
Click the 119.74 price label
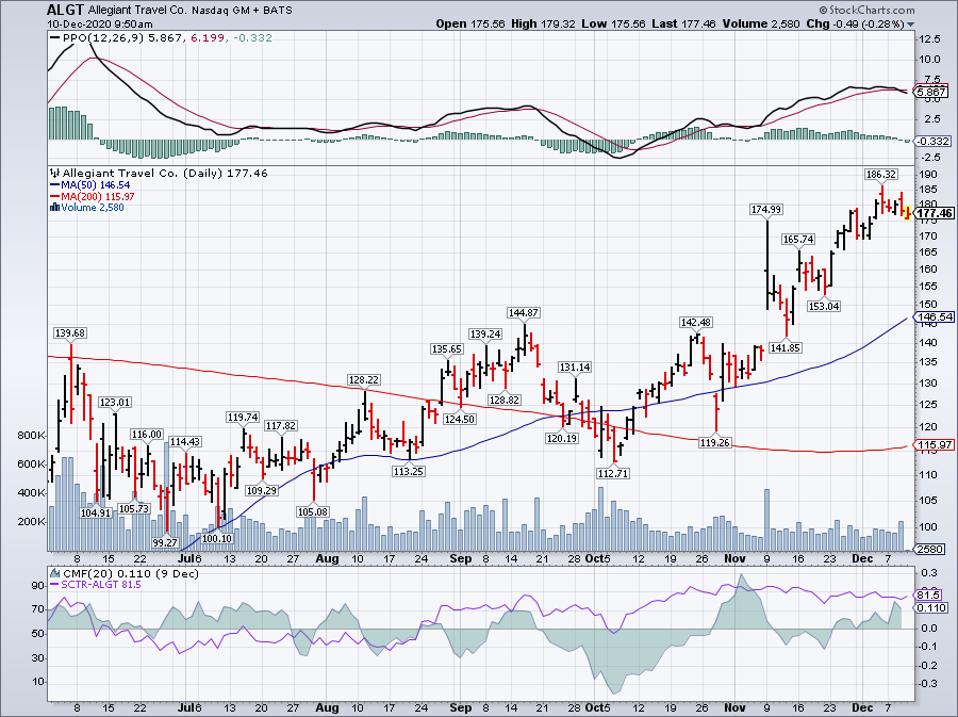click(x=243, y=417)
